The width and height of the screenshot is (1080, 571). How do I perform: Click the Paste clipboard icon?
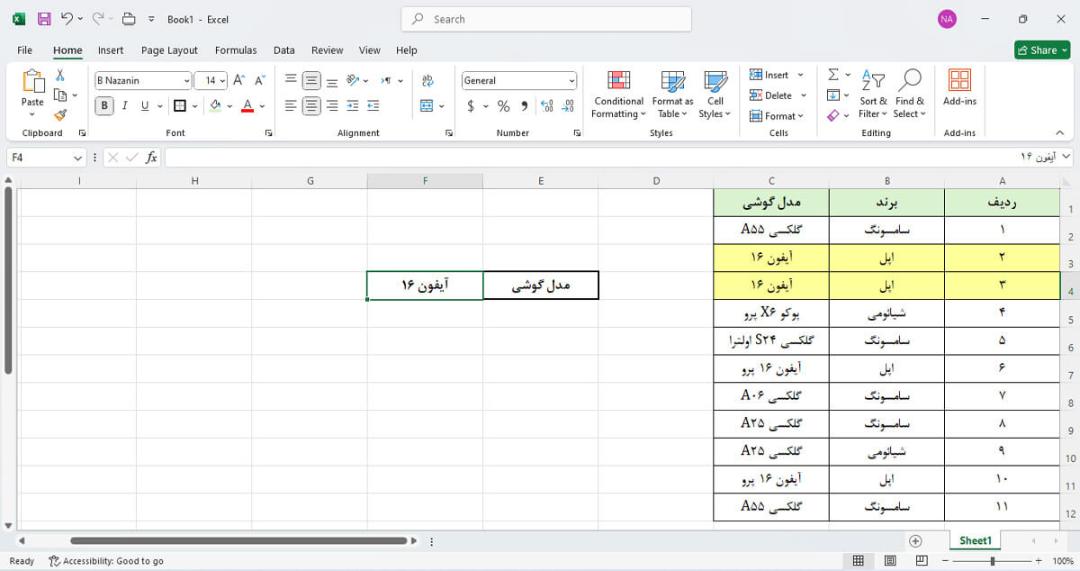click(32, 81)
